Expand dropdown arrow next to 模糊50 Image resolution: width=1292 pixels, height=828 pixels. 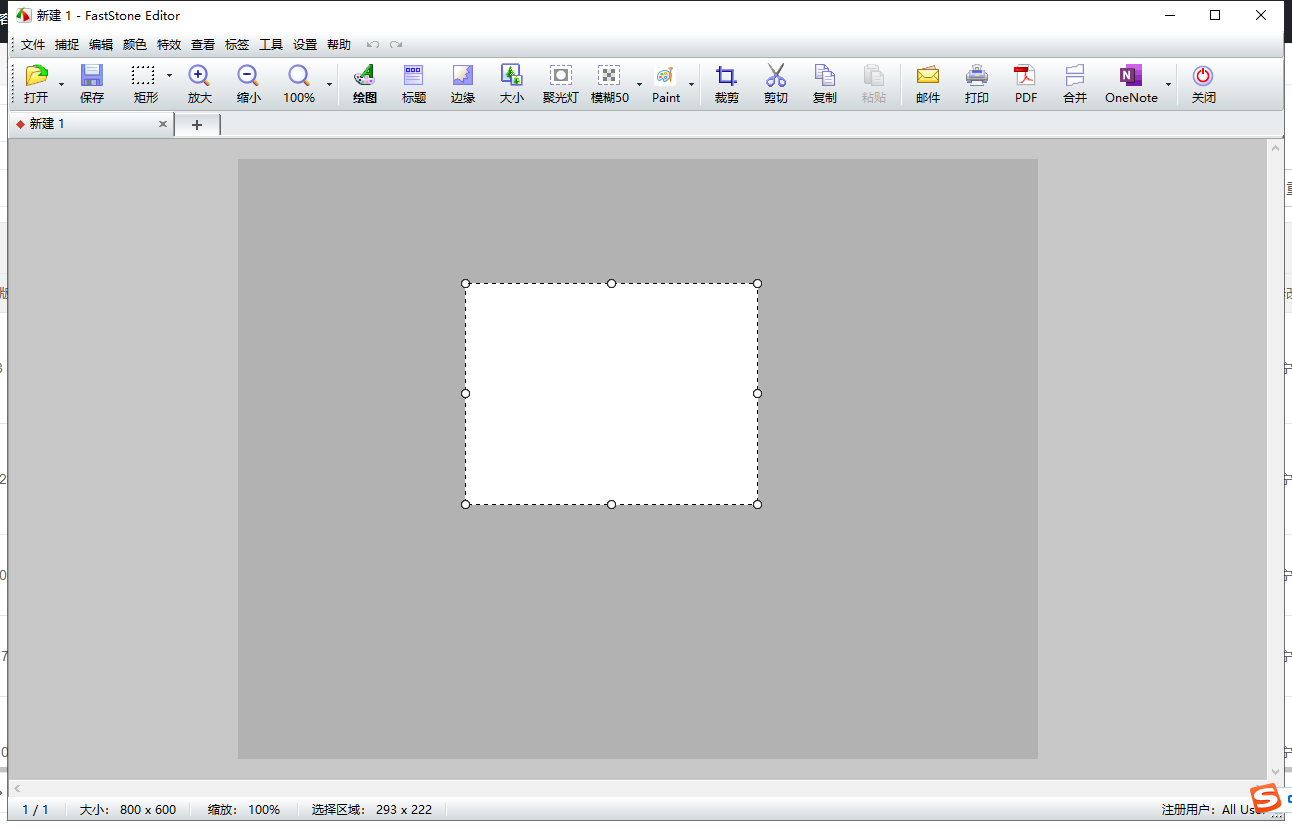click(x=639, y=85)
